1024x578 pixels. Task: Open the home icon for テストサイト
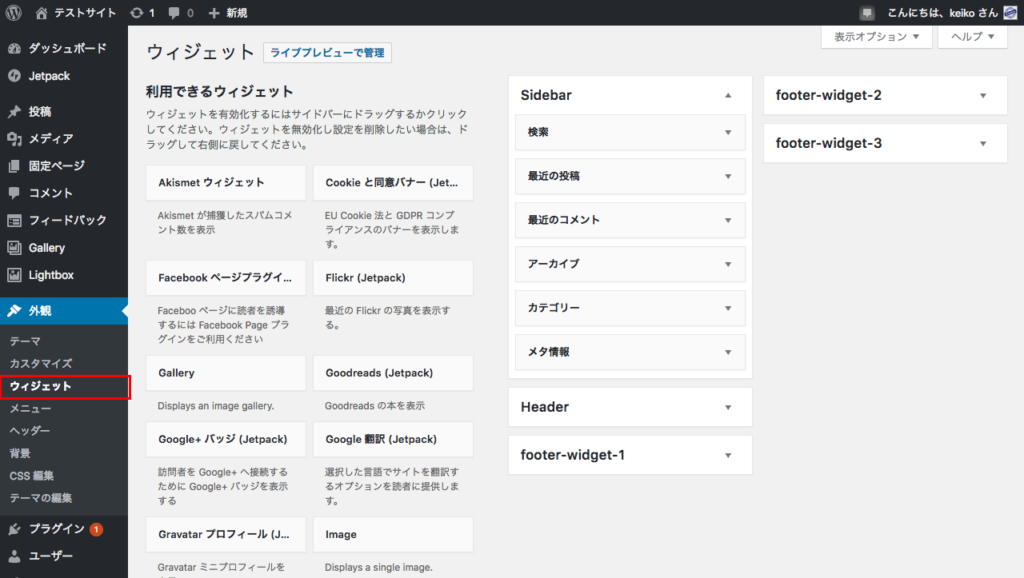(x=41, y=12)
